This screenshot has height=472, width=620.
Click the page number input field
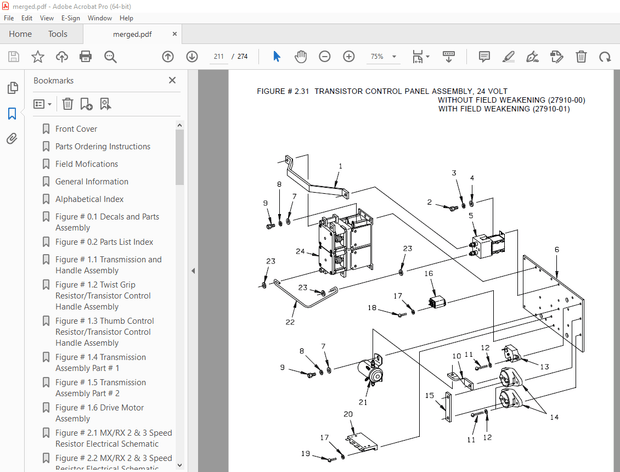219,57
